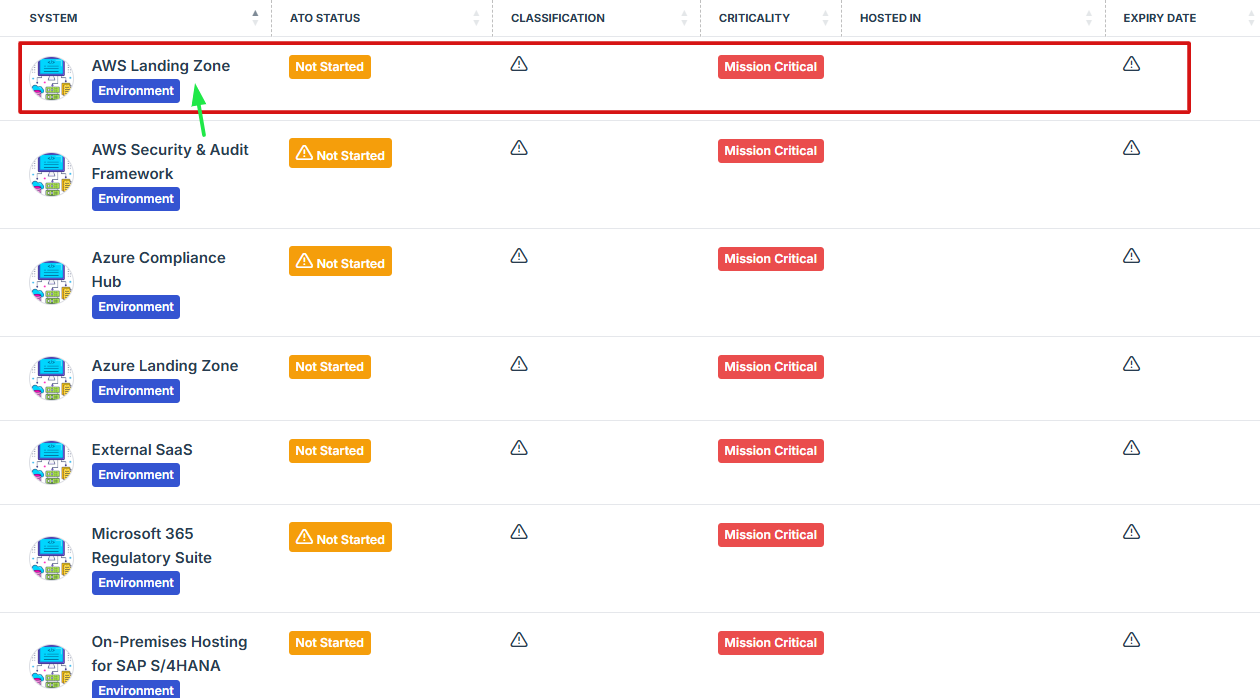Sort by the Criticality column header
Screen dimensions: 1260x698
point(754,18)
